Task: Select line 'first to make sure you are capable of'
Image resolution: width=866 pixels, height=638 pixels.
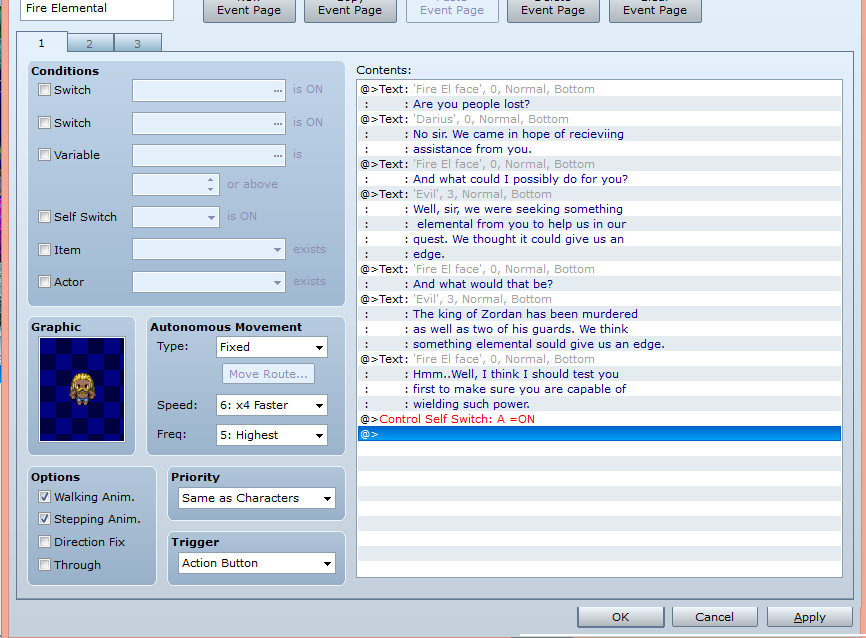Action: (599, 389)
